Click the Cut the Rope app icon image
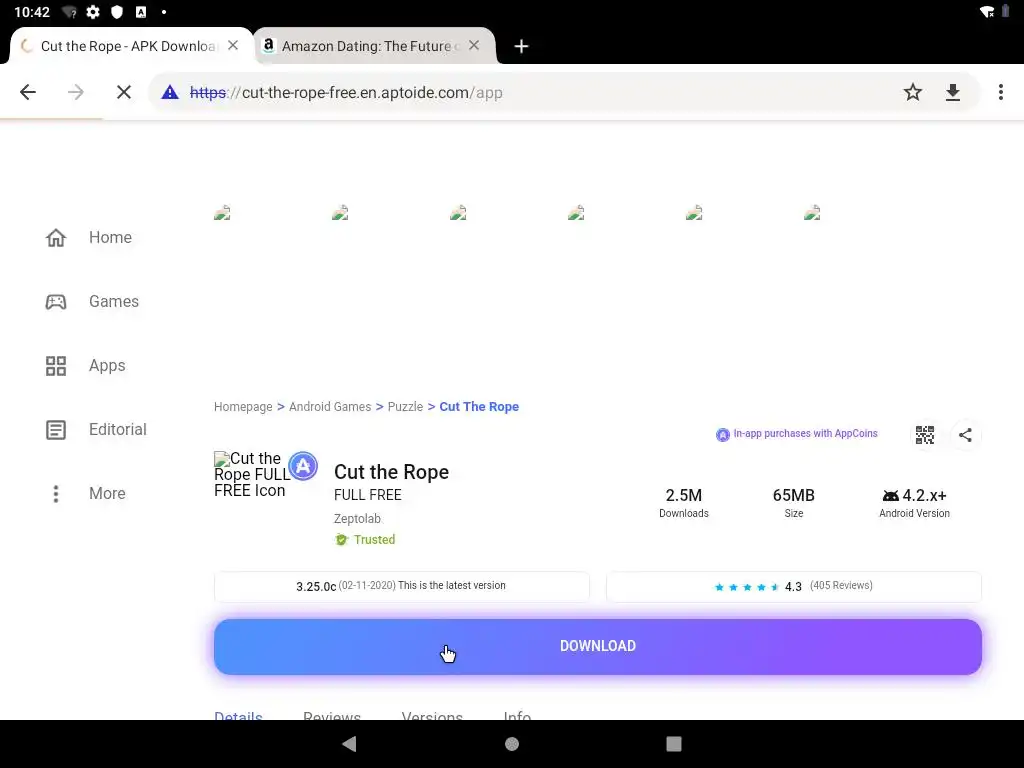This screenshot has height=768, width=1024. pos(251,475)
